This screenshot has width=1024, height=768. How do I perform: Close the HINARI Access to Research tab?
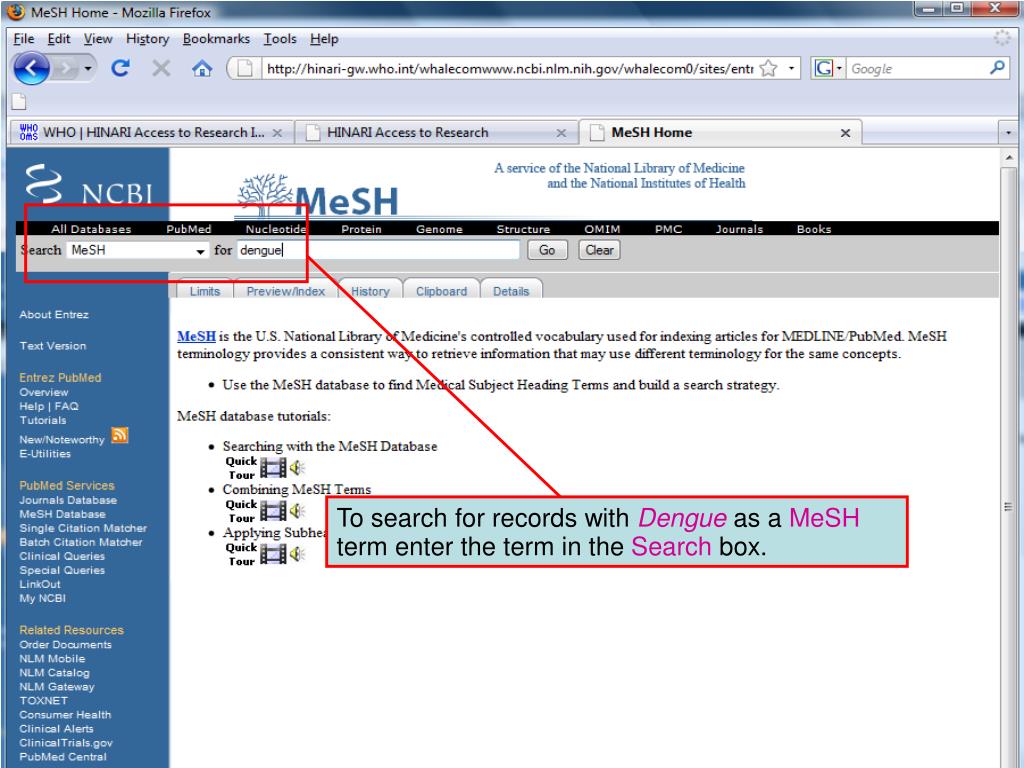pyautogui.click(x=561, y=133)
